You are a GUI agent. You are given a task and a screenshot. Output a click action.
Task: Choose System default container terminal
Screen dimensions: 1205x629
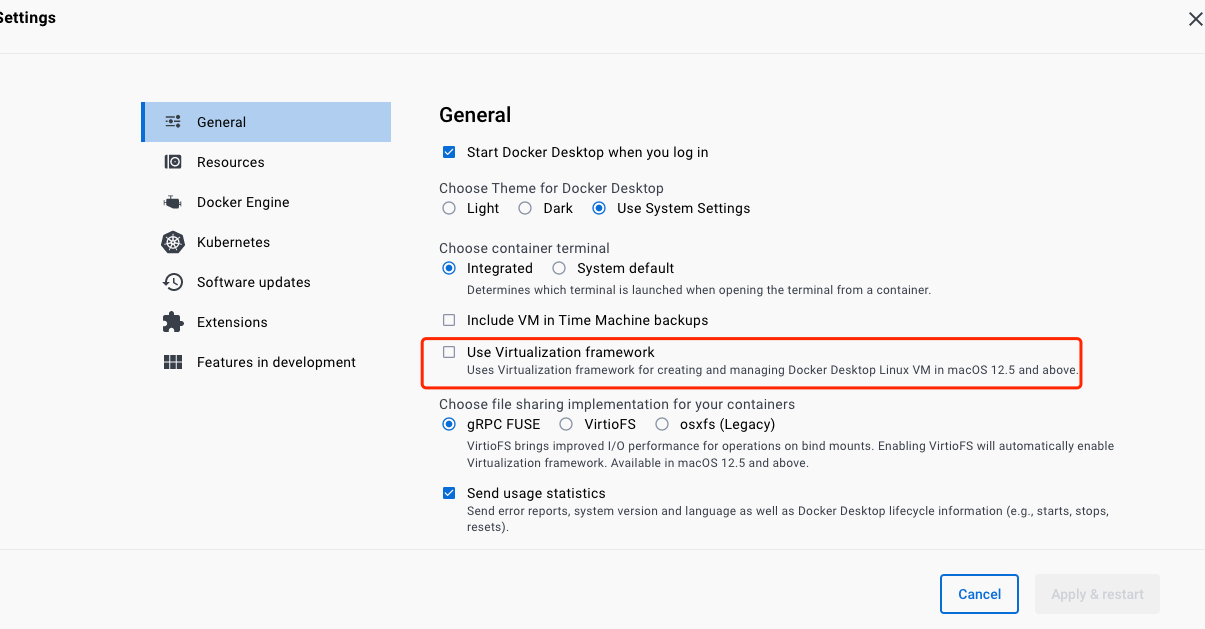[559, 268]
